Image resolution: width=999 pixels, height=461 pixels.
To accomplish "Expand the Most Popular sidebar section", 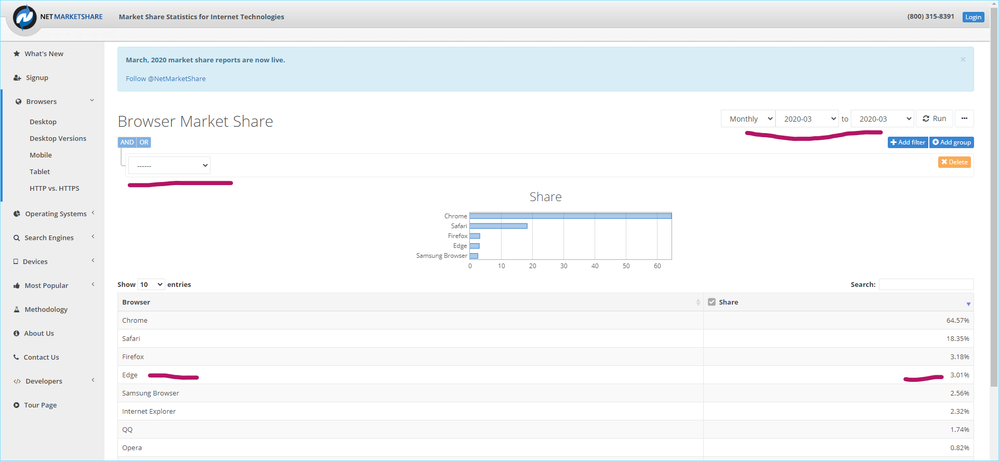I will point(93,285).
